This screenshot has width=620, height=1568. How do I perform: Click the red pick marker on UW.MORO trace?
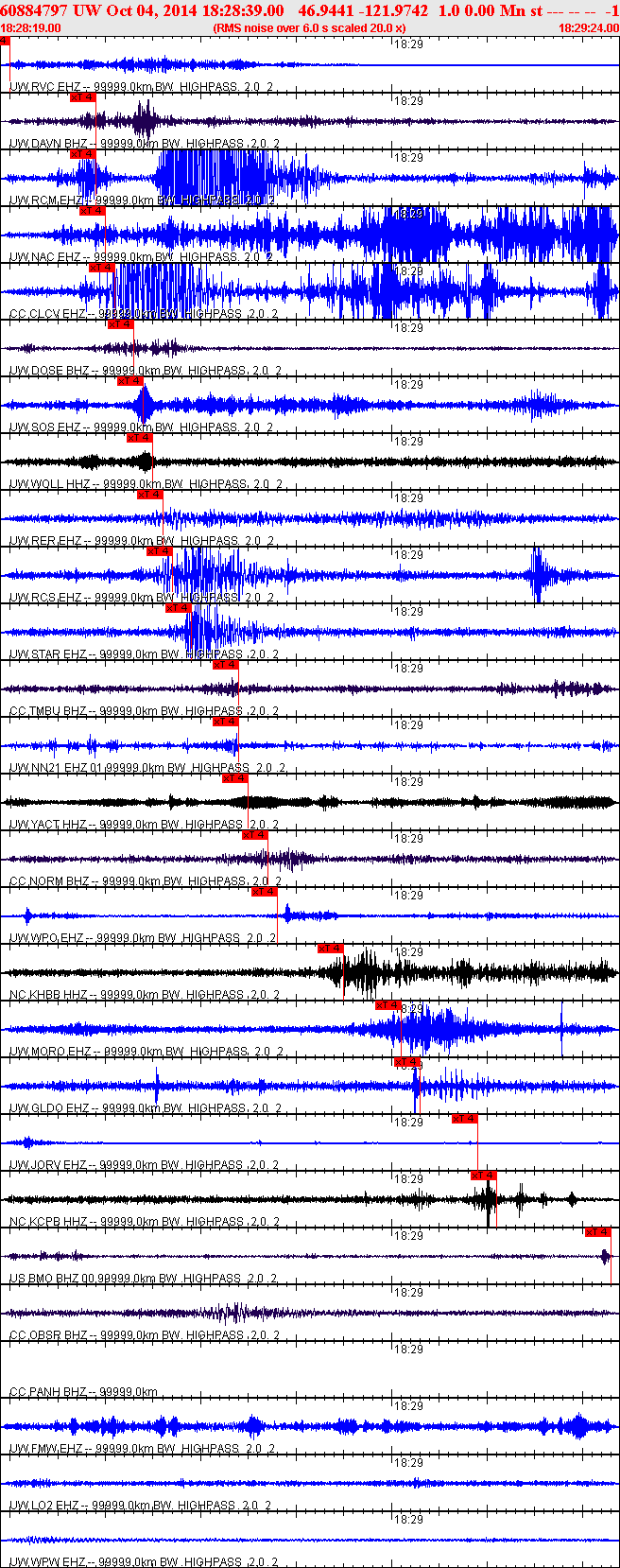coord(388,1004)
